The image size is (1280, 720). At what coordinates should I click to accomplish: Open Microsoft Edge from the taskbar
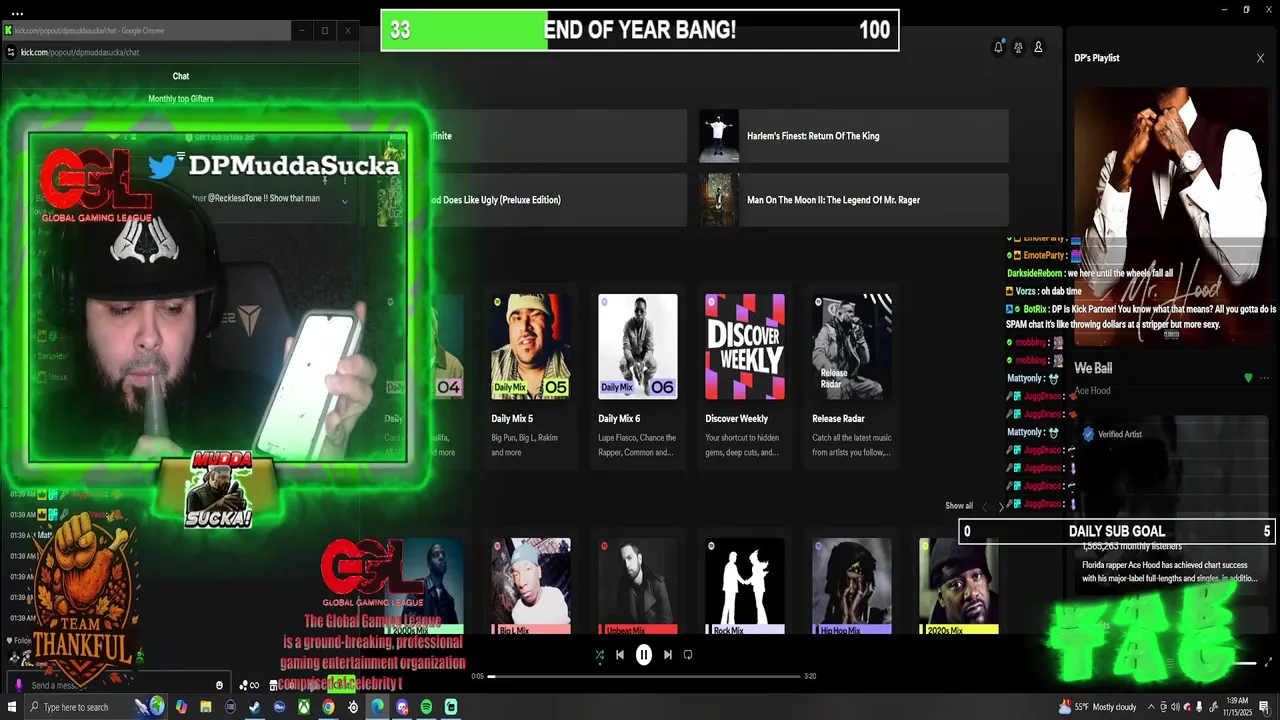pyautogui.click(x=377, y=707)
